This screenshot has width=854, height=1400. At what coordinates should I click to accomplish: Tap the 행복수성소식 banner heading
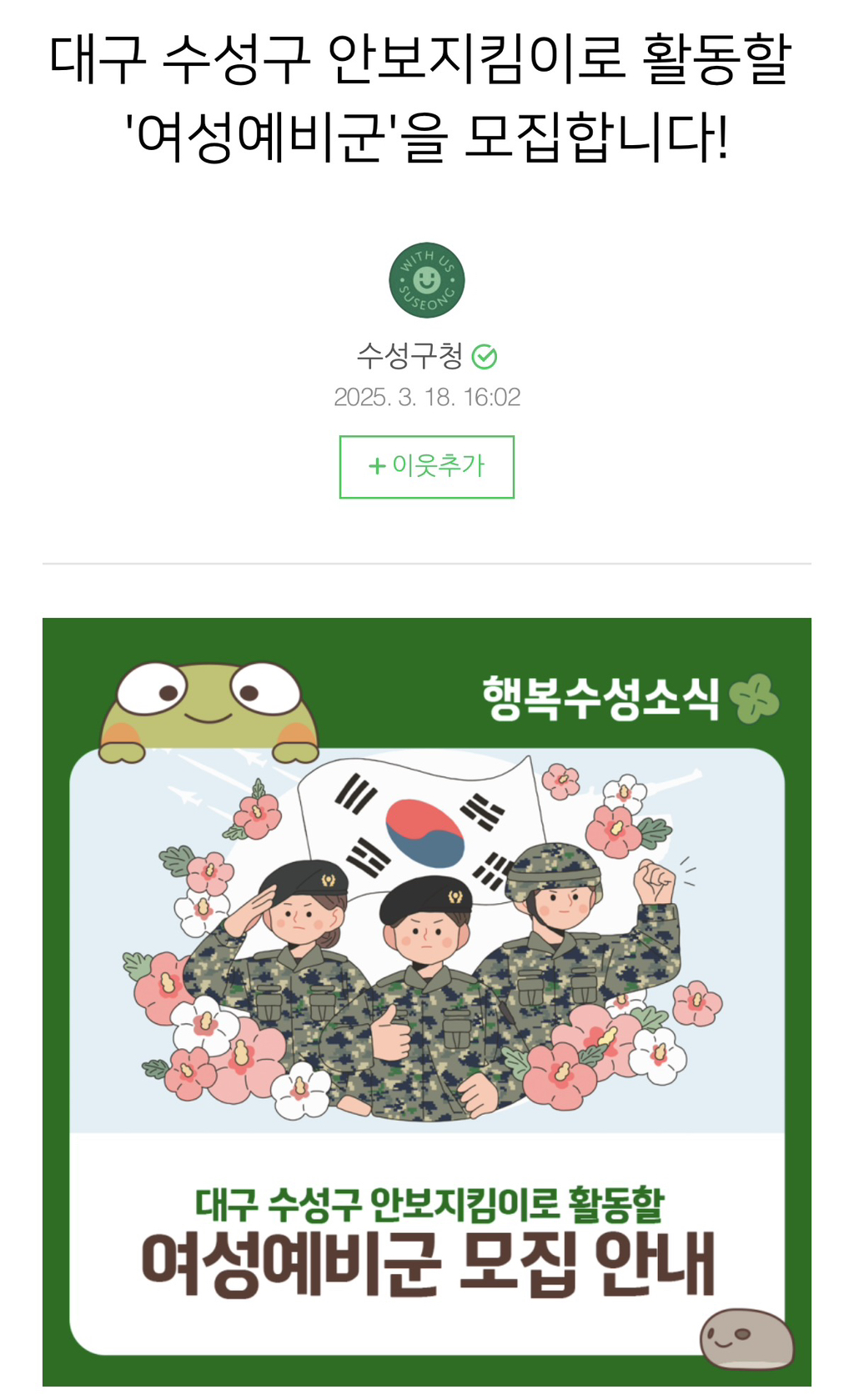click(600, 698)
